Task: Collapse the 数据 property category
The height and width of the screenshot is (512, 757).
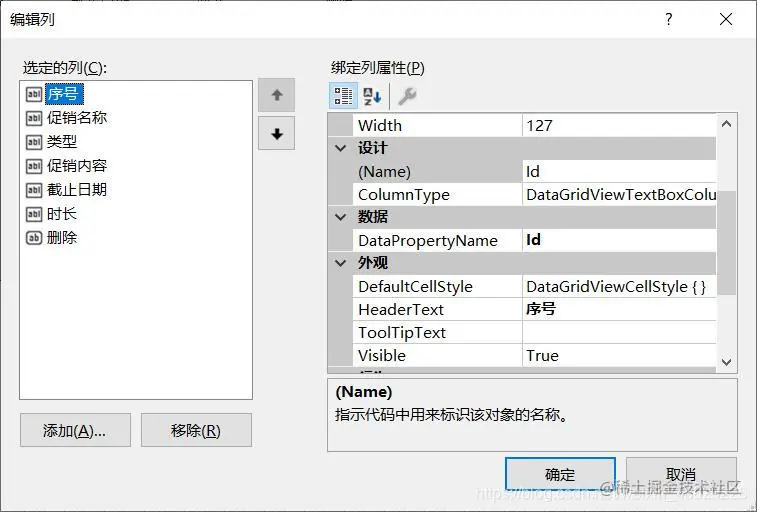Action: (341, 217)
